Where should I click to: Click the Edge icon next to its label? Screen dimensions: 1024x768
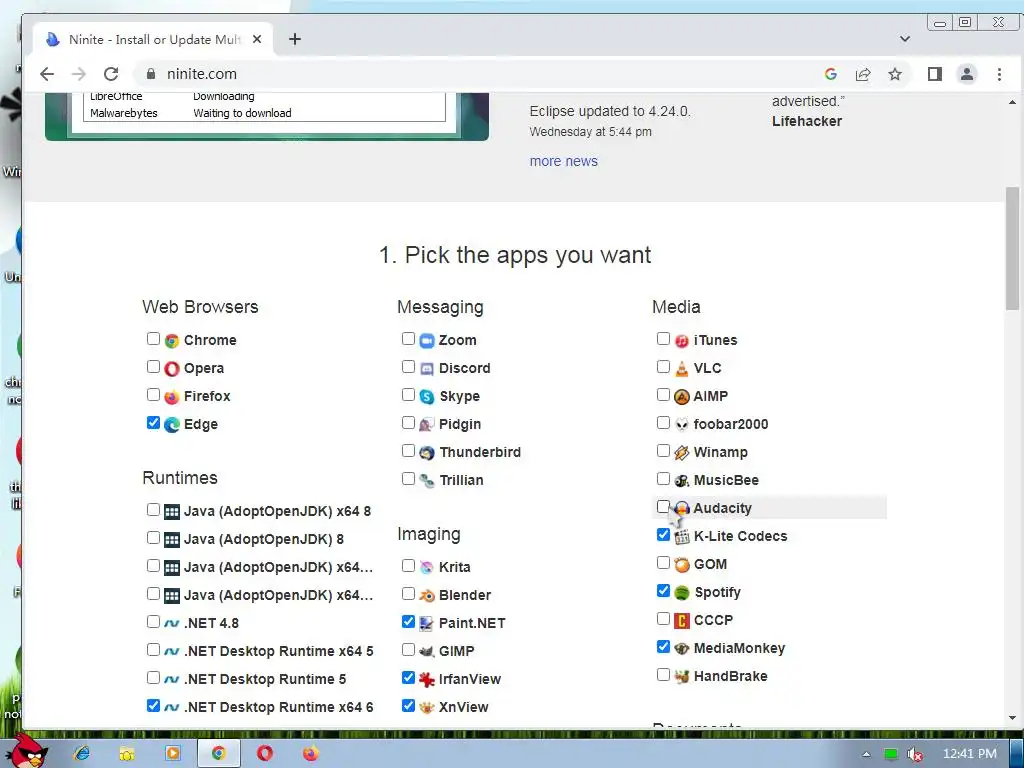point(172,424)
